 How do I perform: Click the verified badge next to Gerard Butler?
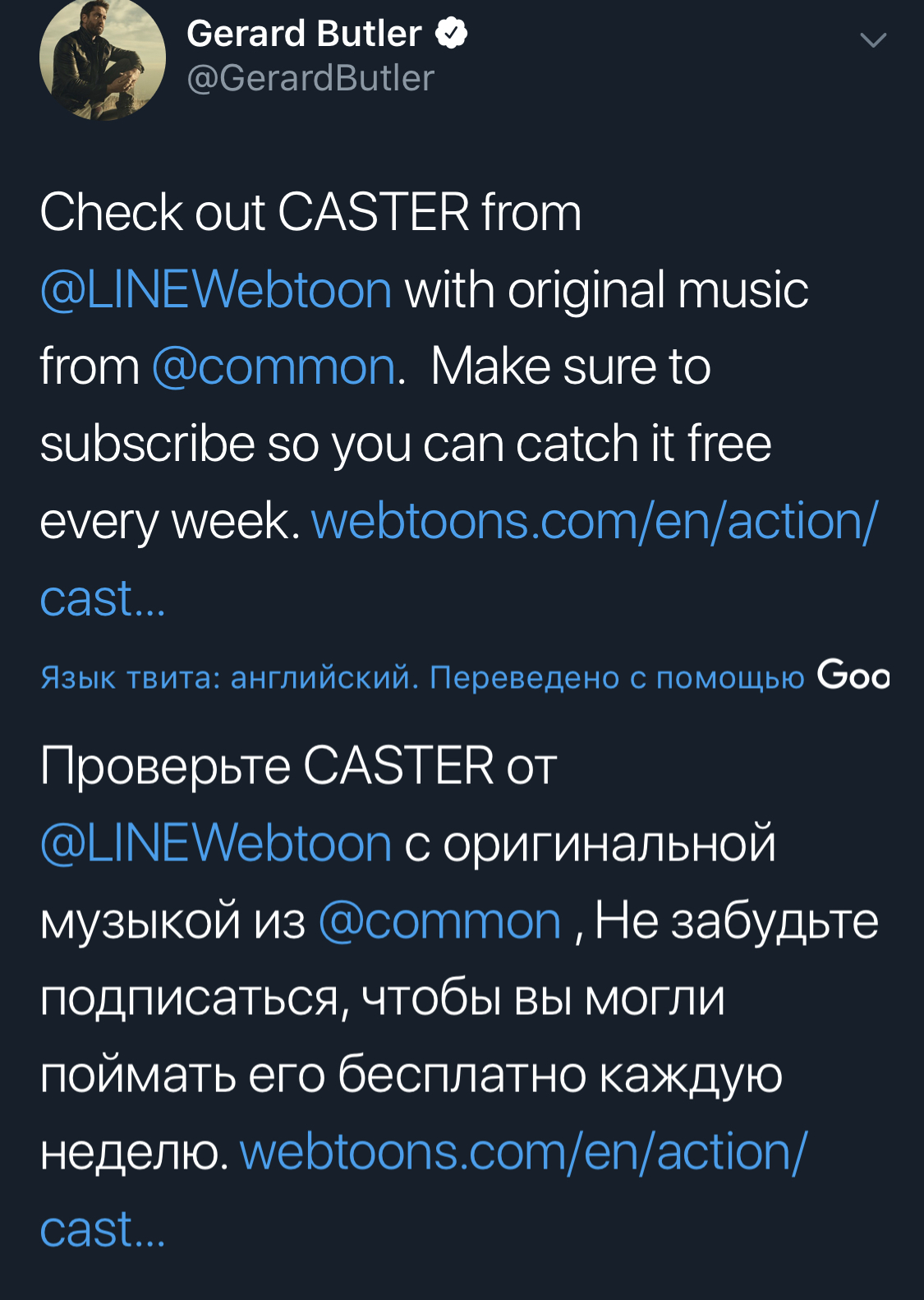pos(451,34)
